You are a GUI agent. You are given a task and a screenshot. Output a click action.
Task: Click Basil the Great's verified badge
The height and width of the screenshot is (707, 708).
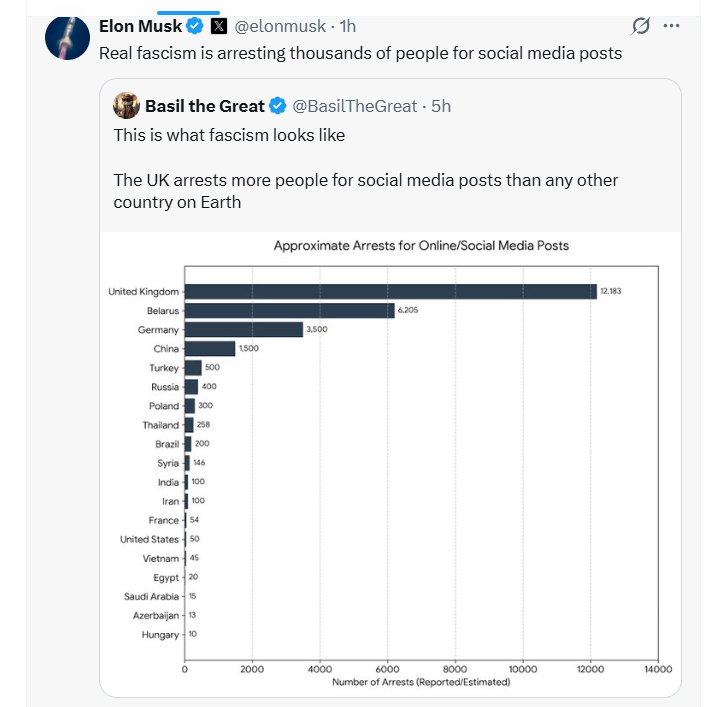278,106
